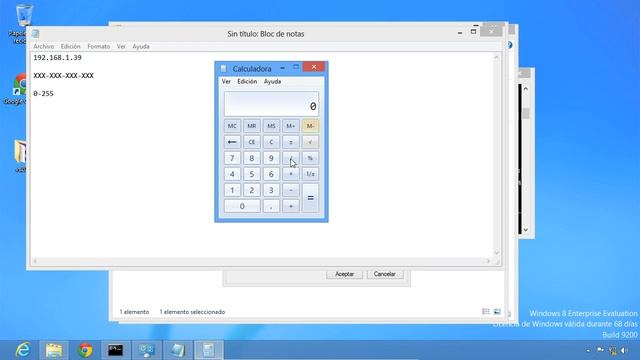Open Google Chrome from taskbar
The image size is (640, 360).
tap(85, 350)
